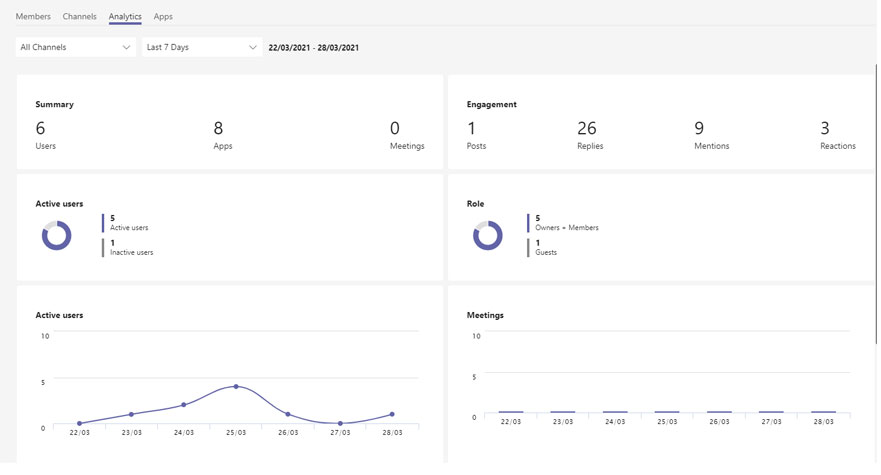Open the Last 7 Days dropdown
Image resolution: width=881 pixels, height=475 pixels.
click(x=202, y=47)
